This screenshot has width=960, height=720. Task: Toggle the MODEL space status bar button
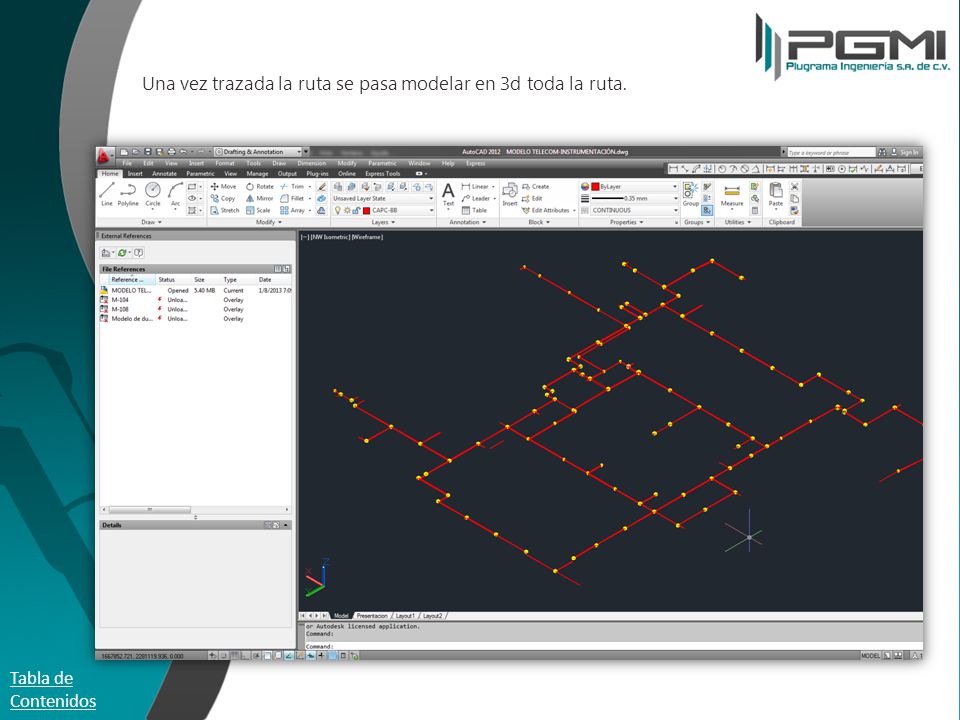pyautogui.click(x=870, y=656)
